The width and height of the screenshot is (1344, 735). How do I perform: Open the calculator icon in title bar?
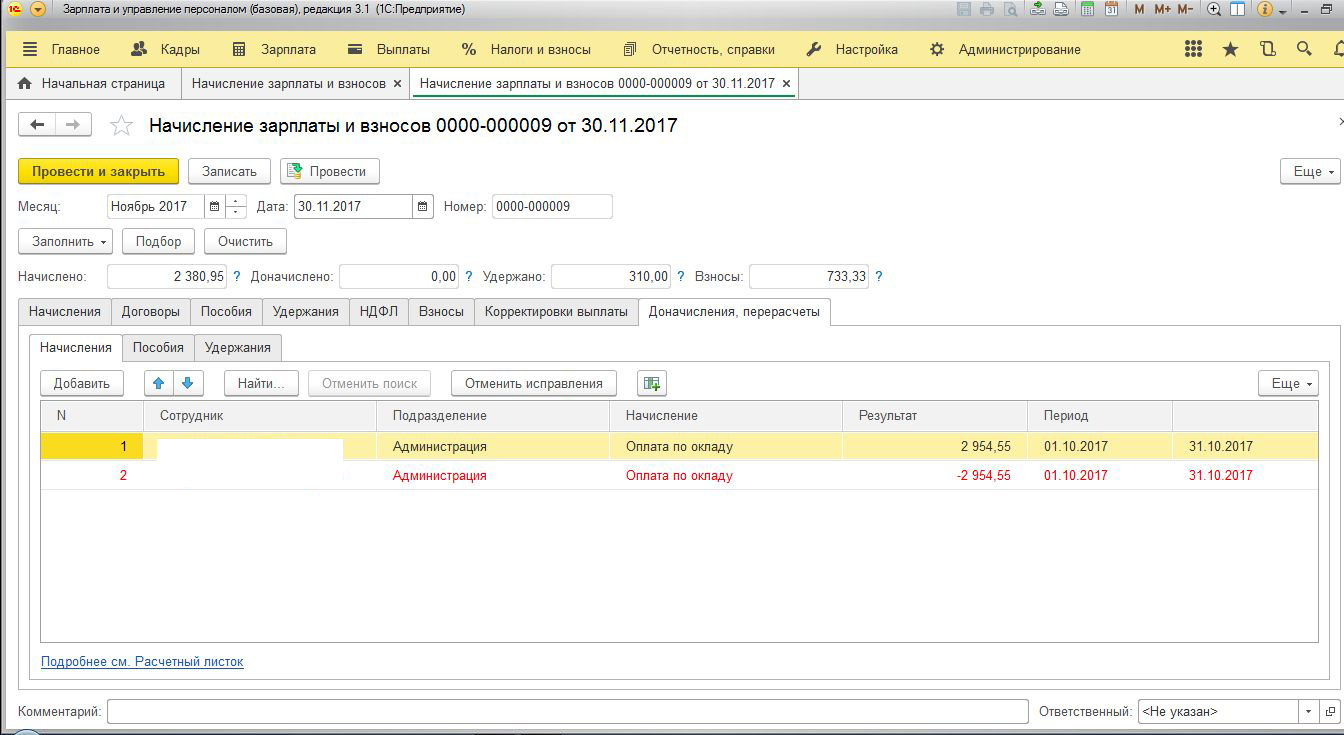[x=1085, y=9]
